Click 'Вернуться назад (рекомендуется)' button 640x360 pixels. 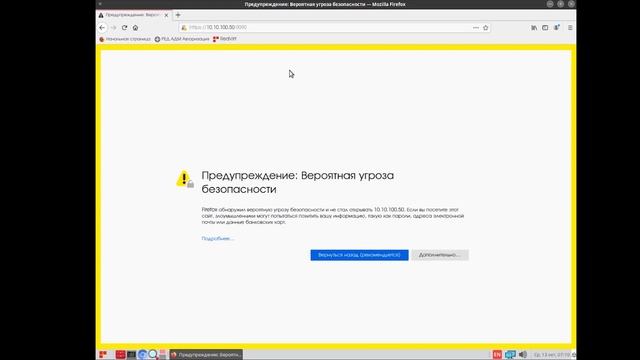pyautogui.click(x=359, y=255)
